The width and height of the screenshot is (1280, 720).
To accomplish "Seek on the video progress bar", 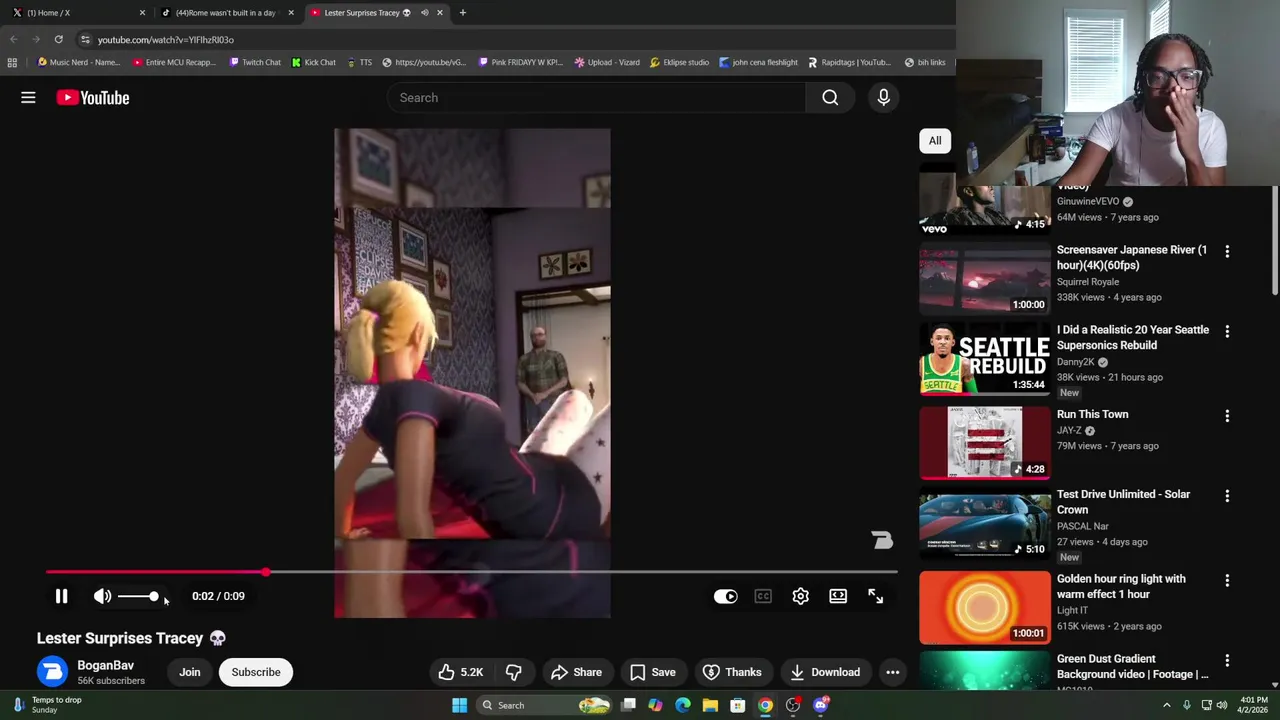I will 471,572.
